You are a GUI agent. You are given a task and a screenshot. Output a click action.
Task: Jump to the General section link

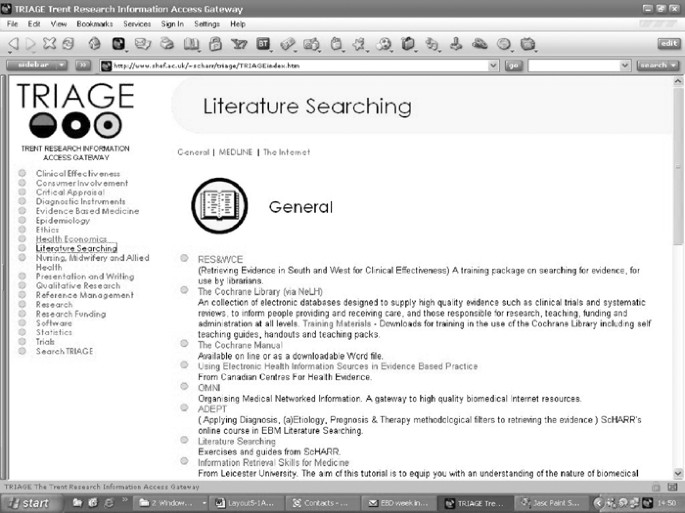tap(193, 152)
